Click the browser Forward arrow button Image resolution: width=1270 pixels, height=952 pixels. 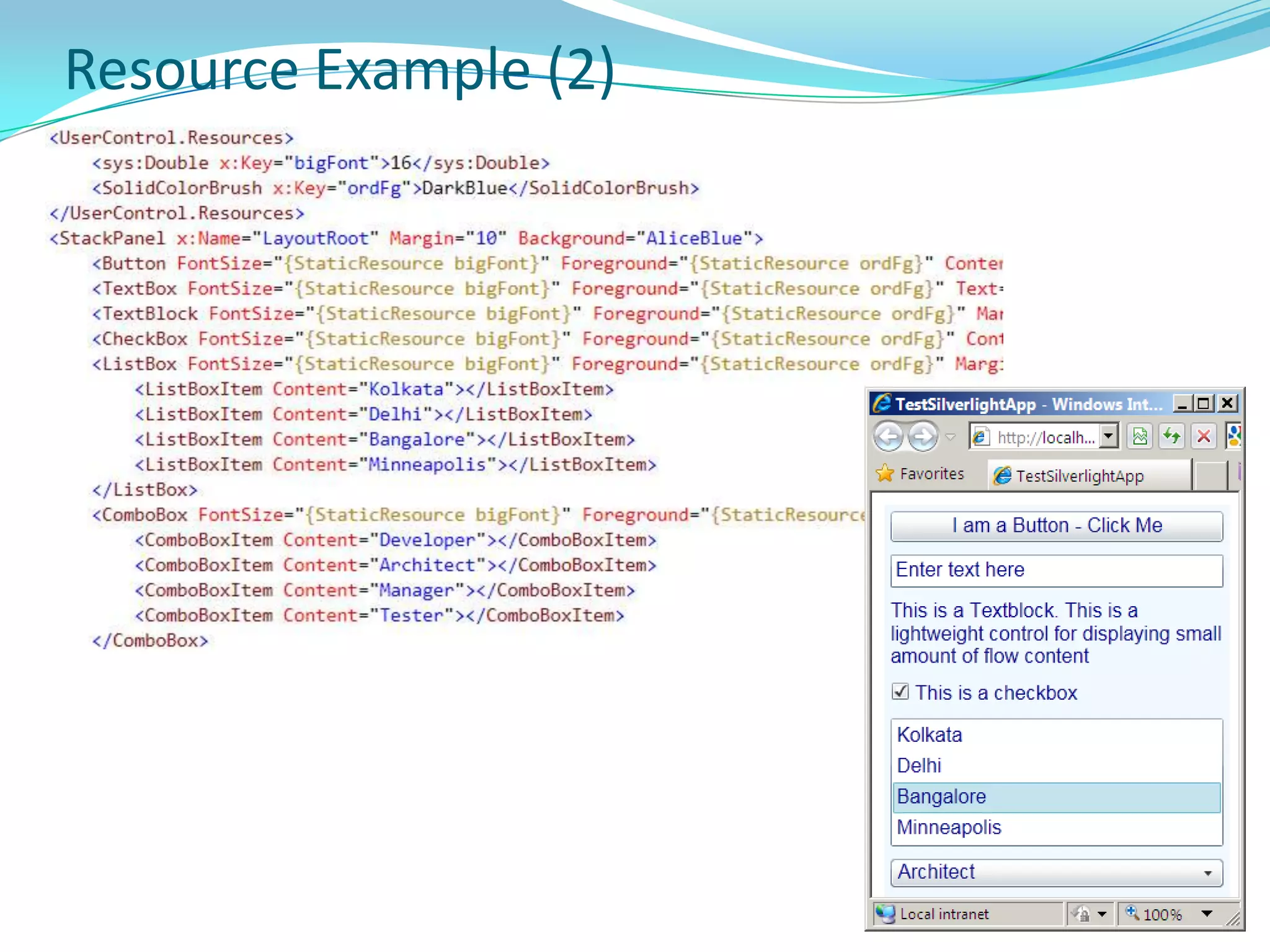[x=923, y=437]
